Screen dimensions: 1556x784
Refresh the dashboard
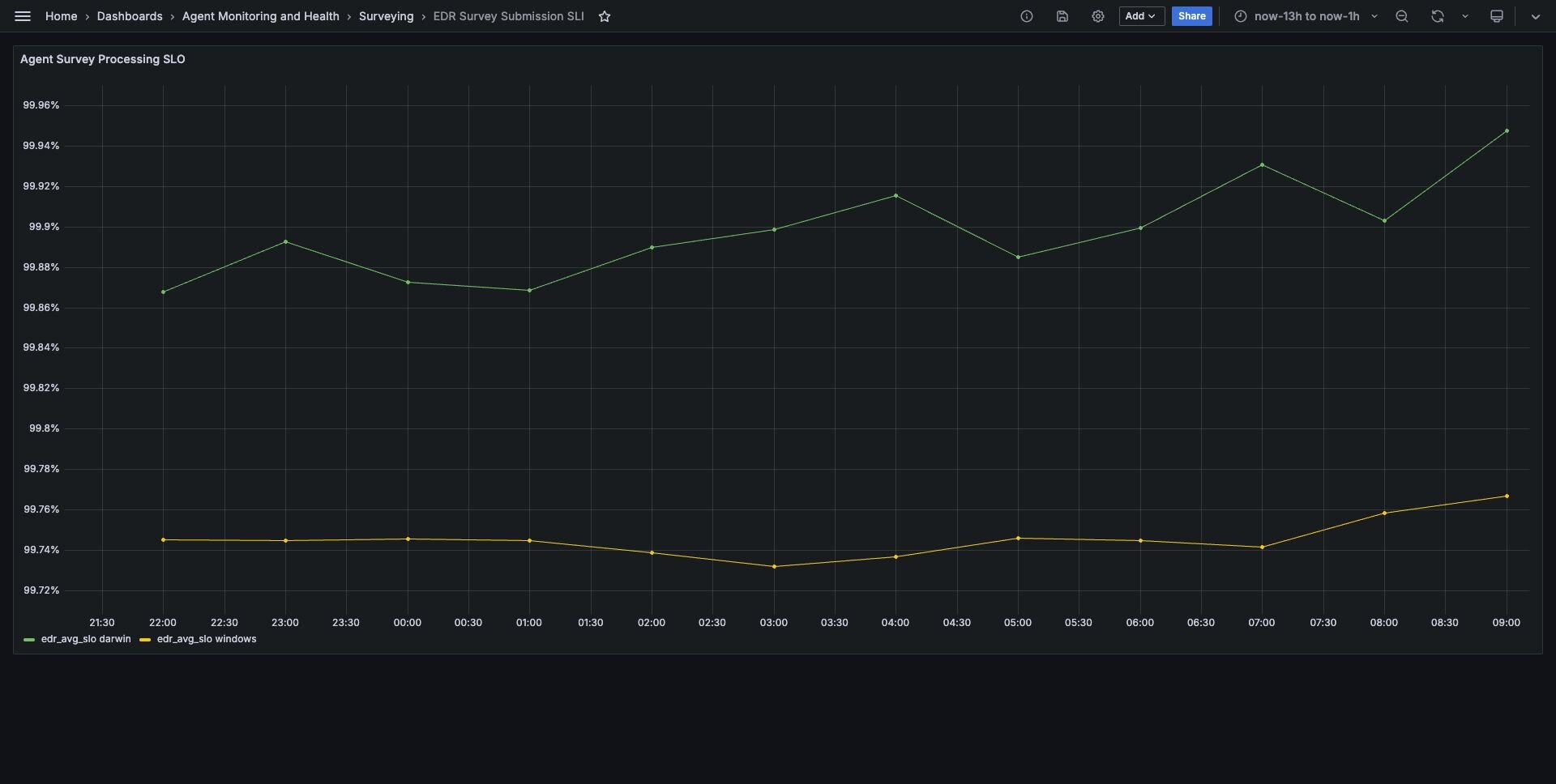pyautogui.click(x=1438, y=16)
